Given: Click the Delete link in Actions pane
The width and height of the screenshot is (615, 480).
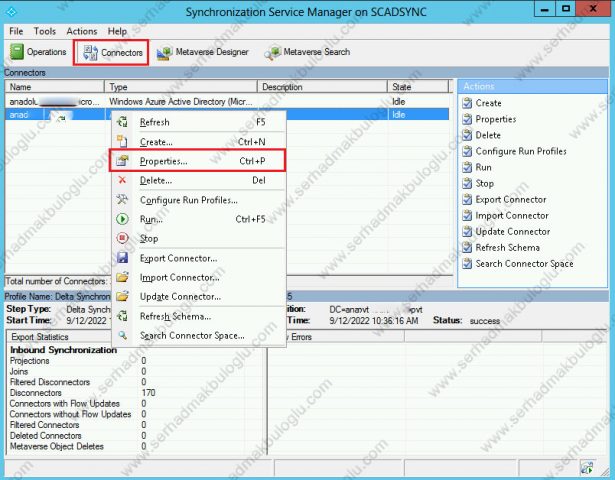Looking at the screenshot, I should pyautogui.click(x=488, y=135).
